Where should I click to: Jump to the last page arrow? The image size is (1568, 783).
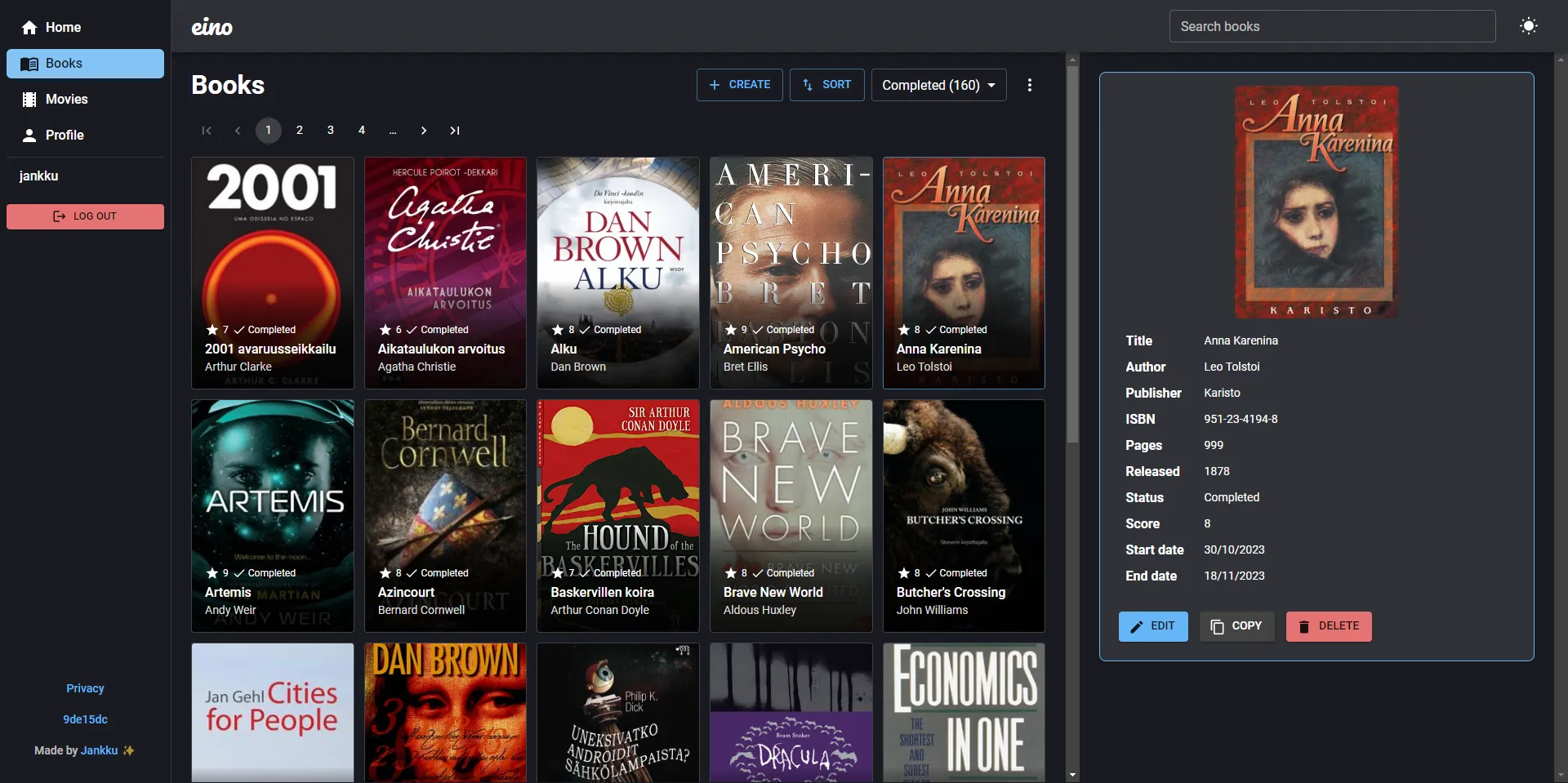click(x=455, y=131)
